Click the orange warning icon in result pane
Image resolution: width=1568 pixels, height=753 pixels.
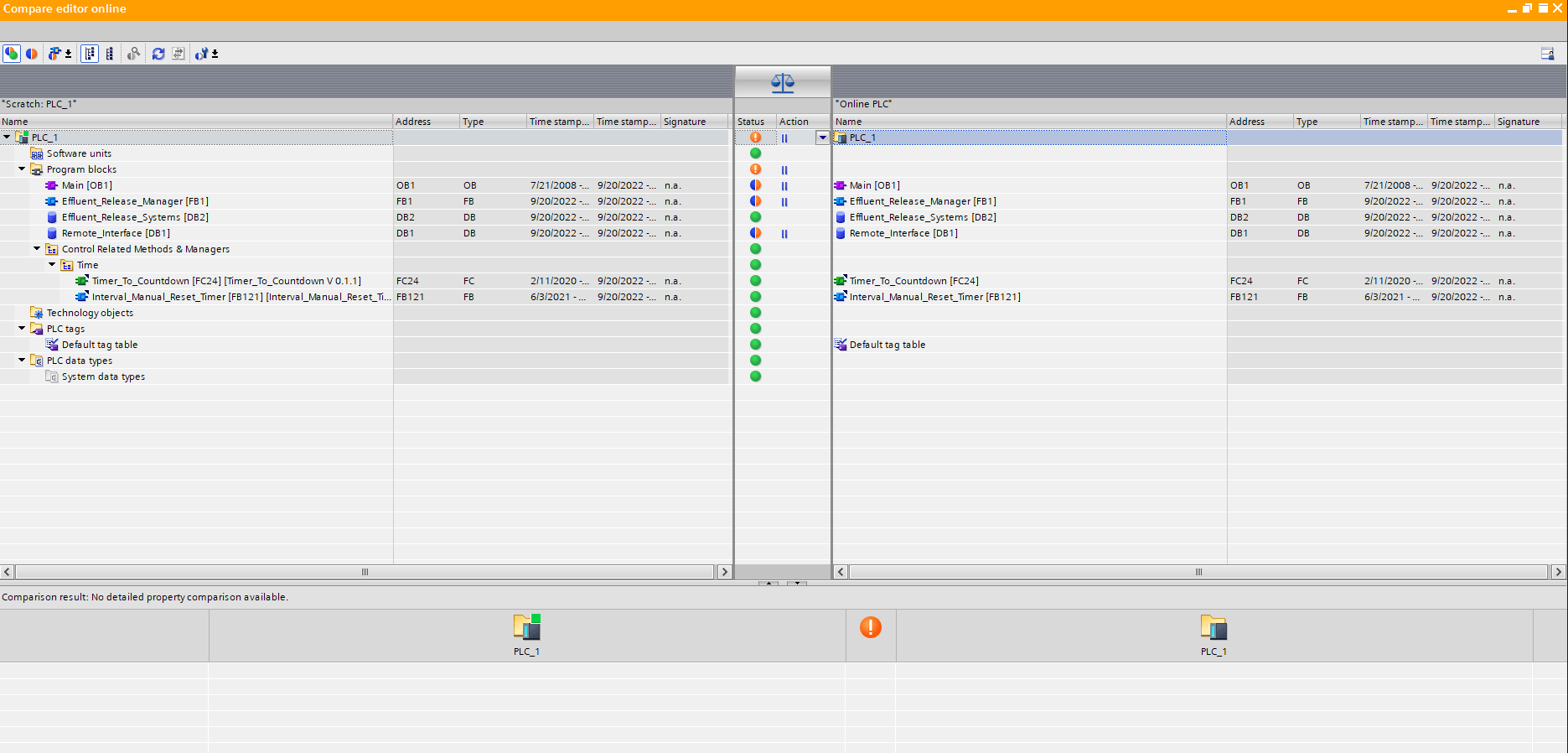click(871, 627)
